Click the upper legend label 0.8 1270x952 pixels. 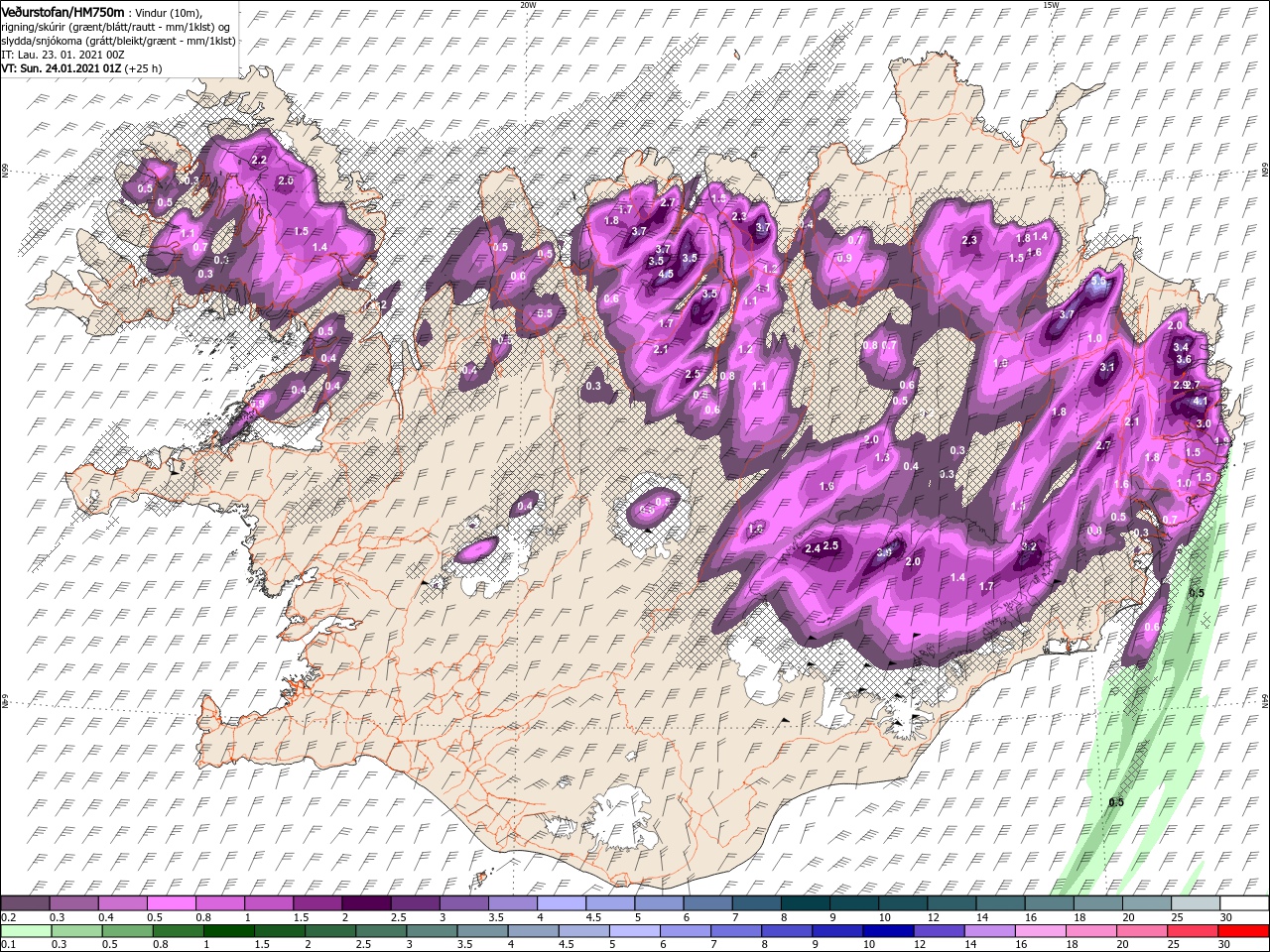coord(203,917)
